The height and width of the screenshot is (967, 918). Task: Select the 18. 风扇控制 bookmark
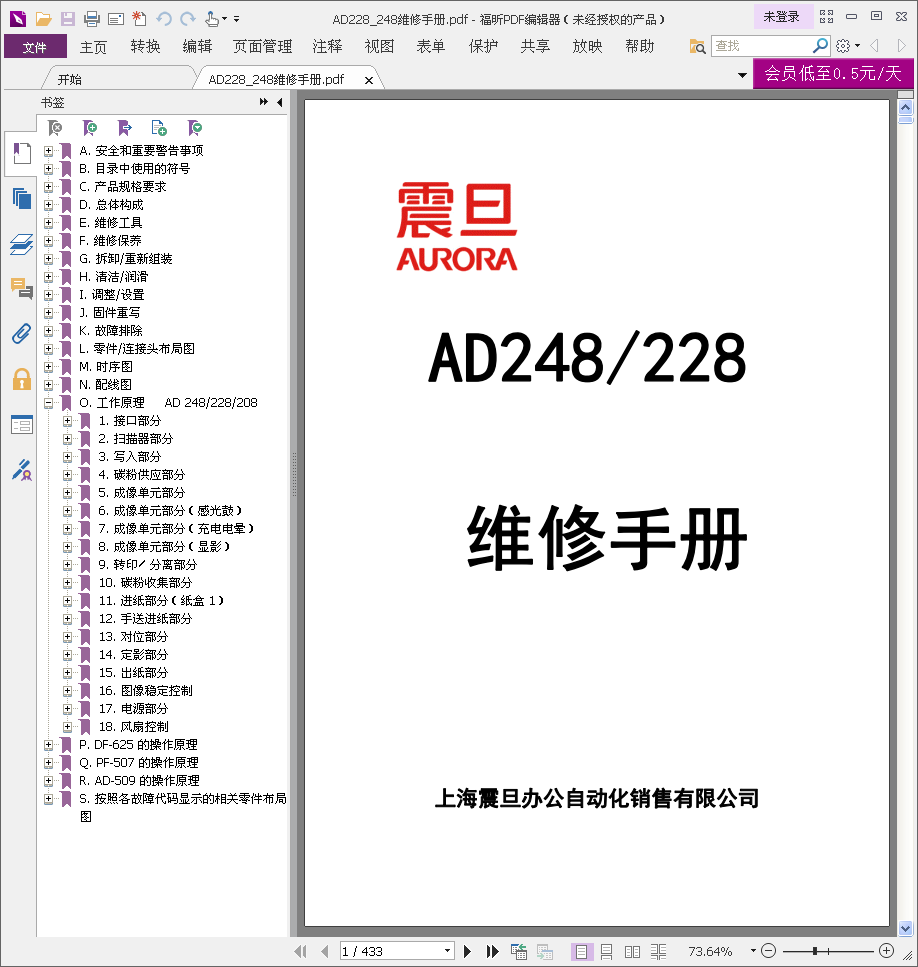click(133, 726)
